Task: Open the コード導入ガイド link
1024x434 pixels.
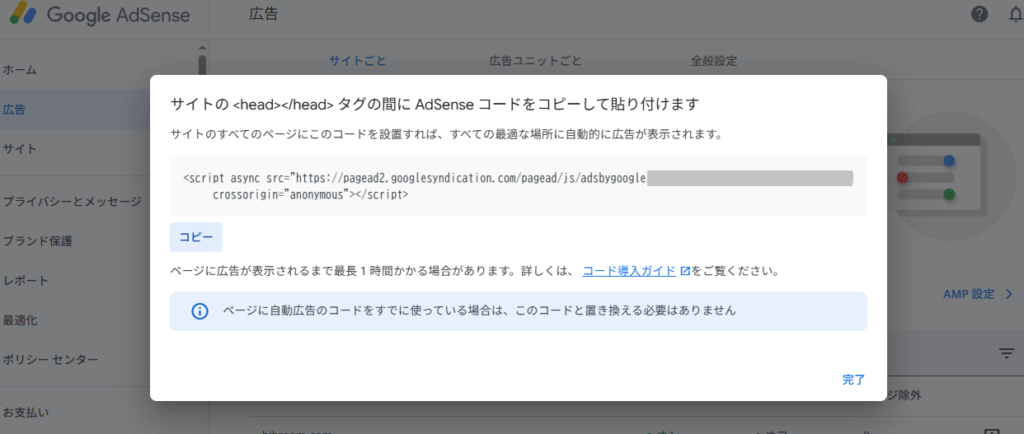Action: point(629,271)
